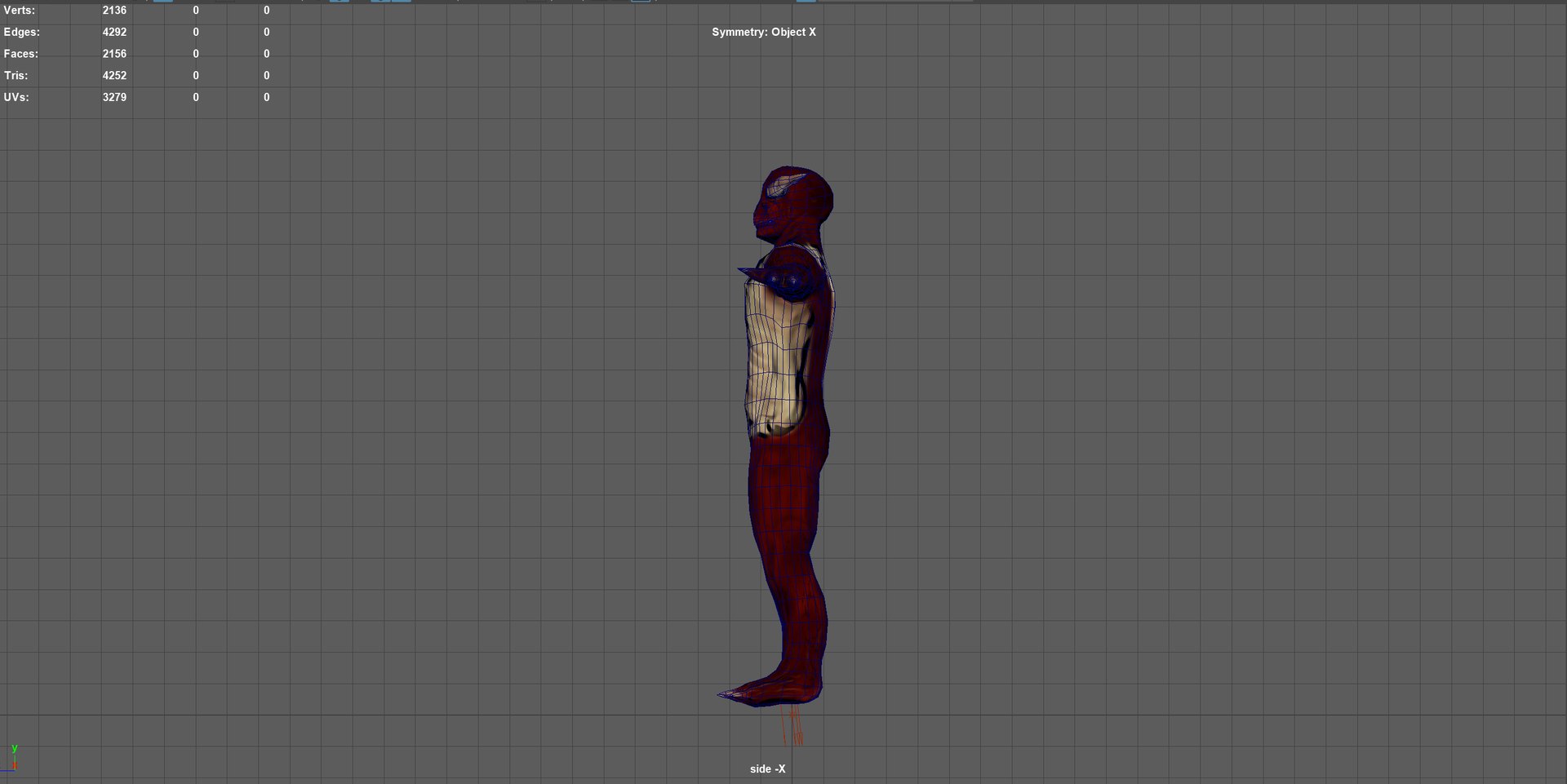1567x784 pixels.
Task: Click the 'side -X' camera view label
Action: tap(767, 768)
